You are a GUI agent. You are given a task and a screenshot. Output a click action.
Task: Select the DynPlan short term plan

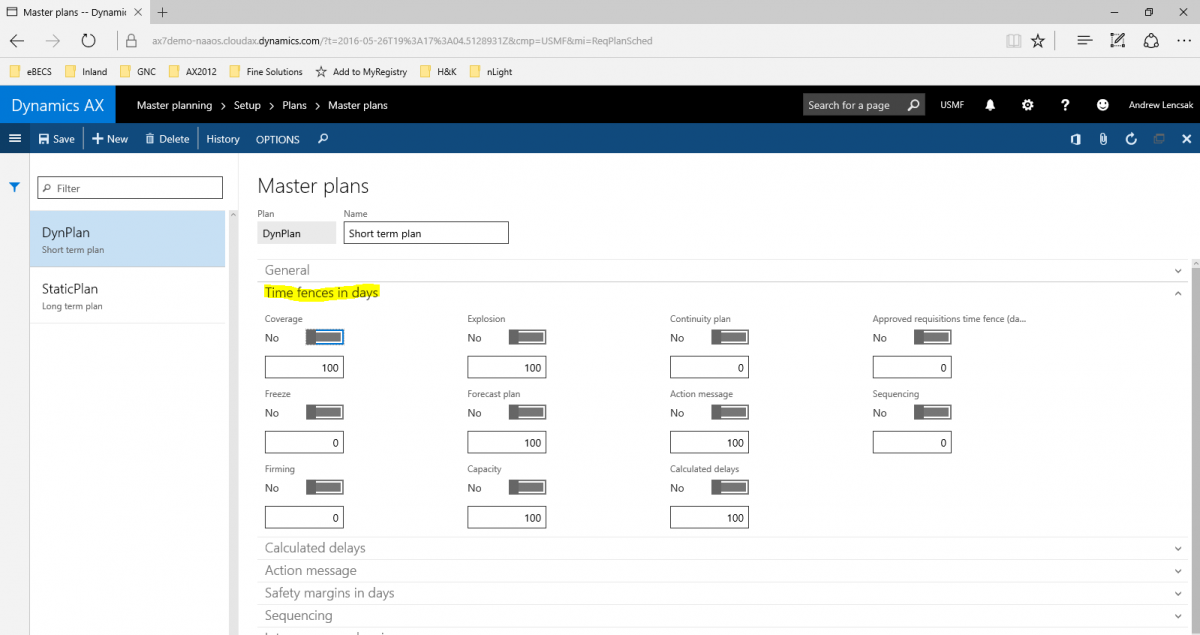point(127,239)
